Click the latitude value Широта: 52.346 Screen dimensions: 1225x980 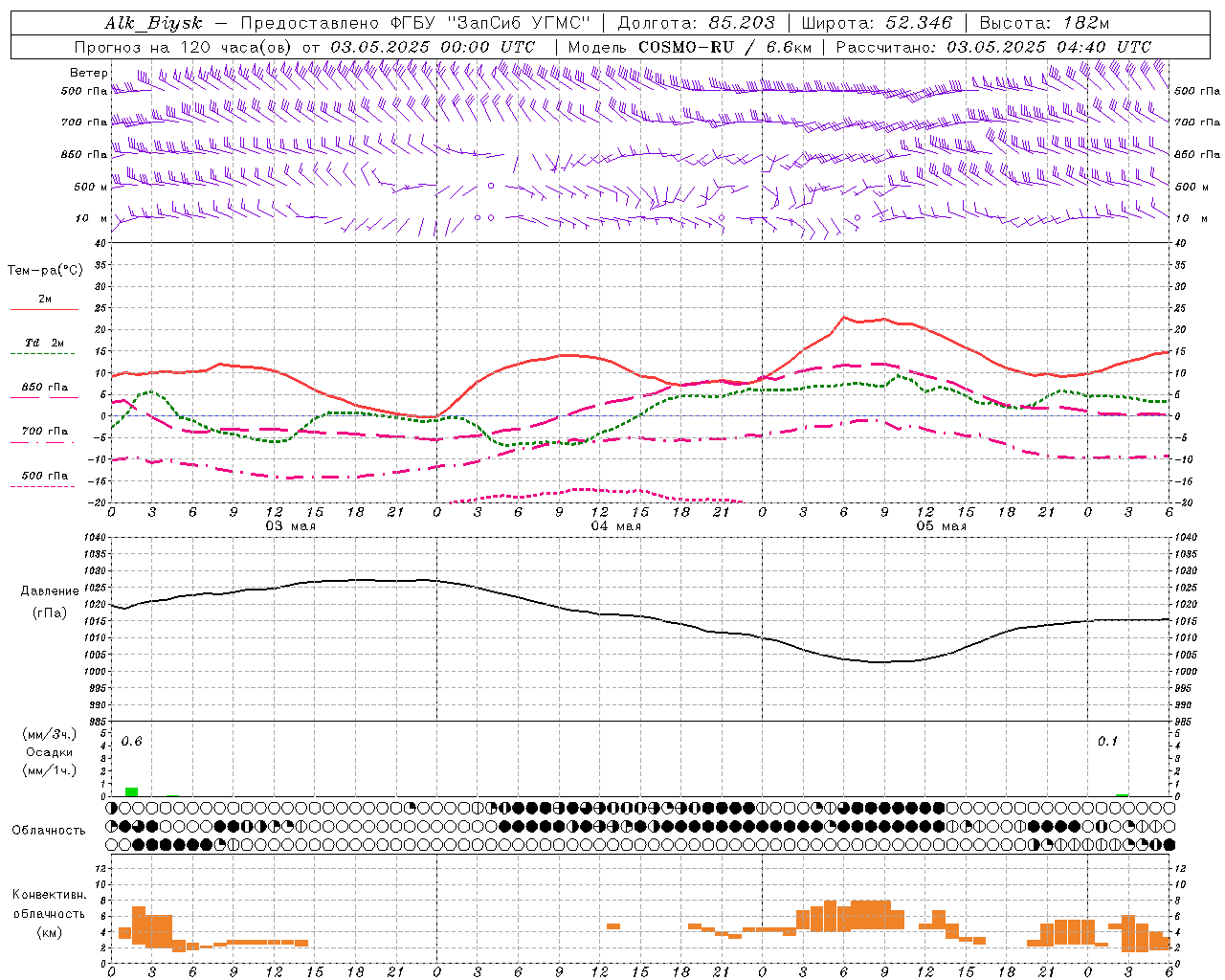[x=877, y=23]
